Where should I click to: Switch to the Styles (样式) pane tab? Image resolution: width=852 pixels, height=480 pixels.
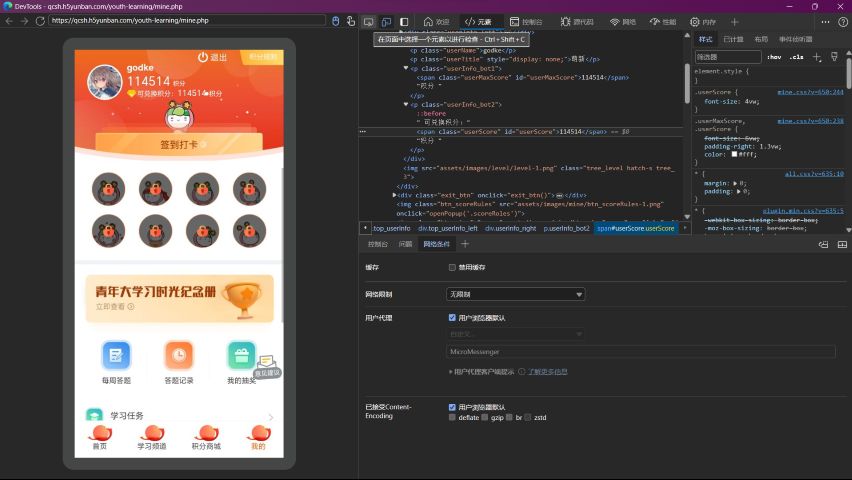[x=705, y=39]
